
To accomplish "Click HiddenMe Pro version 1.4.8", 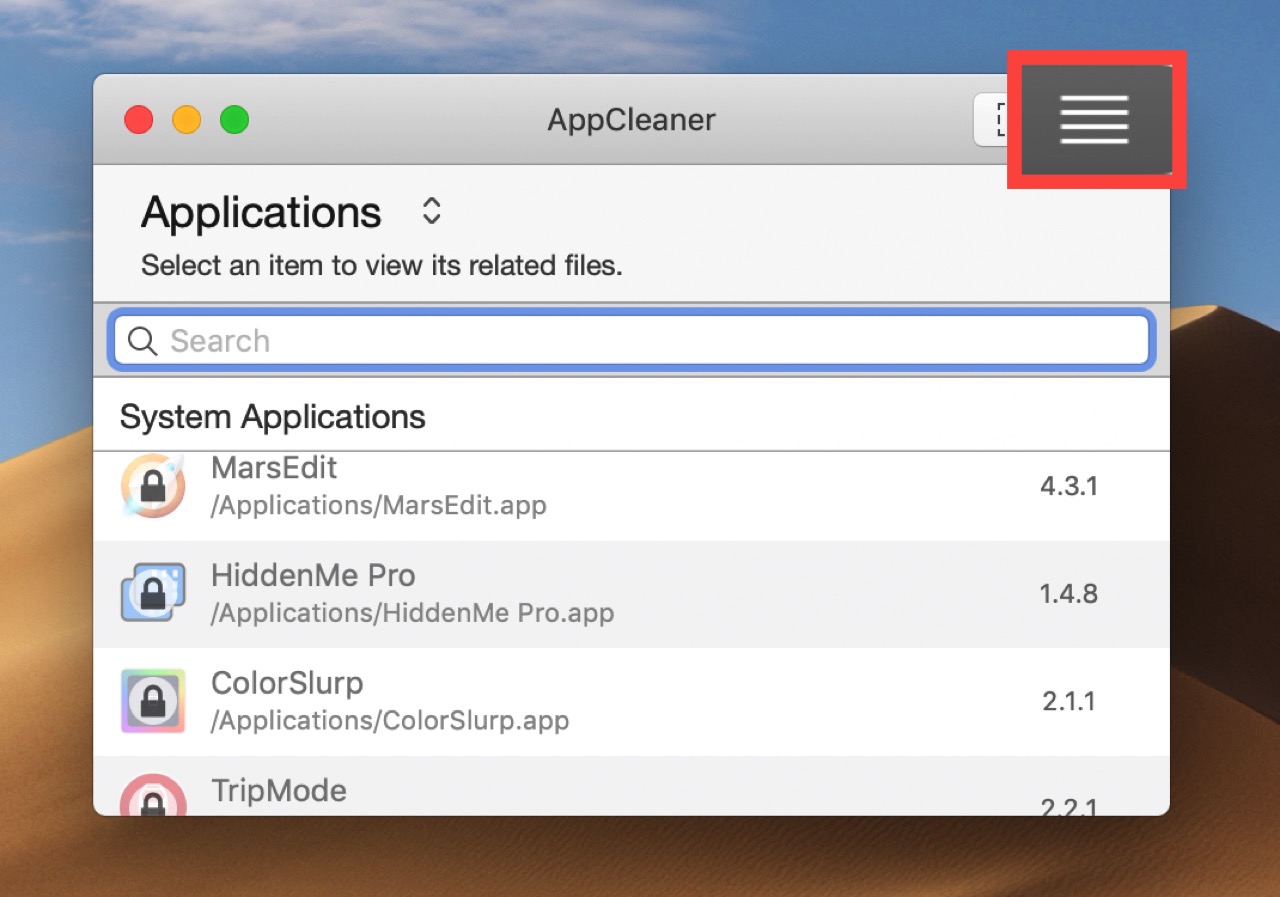I will (x=1069, y=594).
